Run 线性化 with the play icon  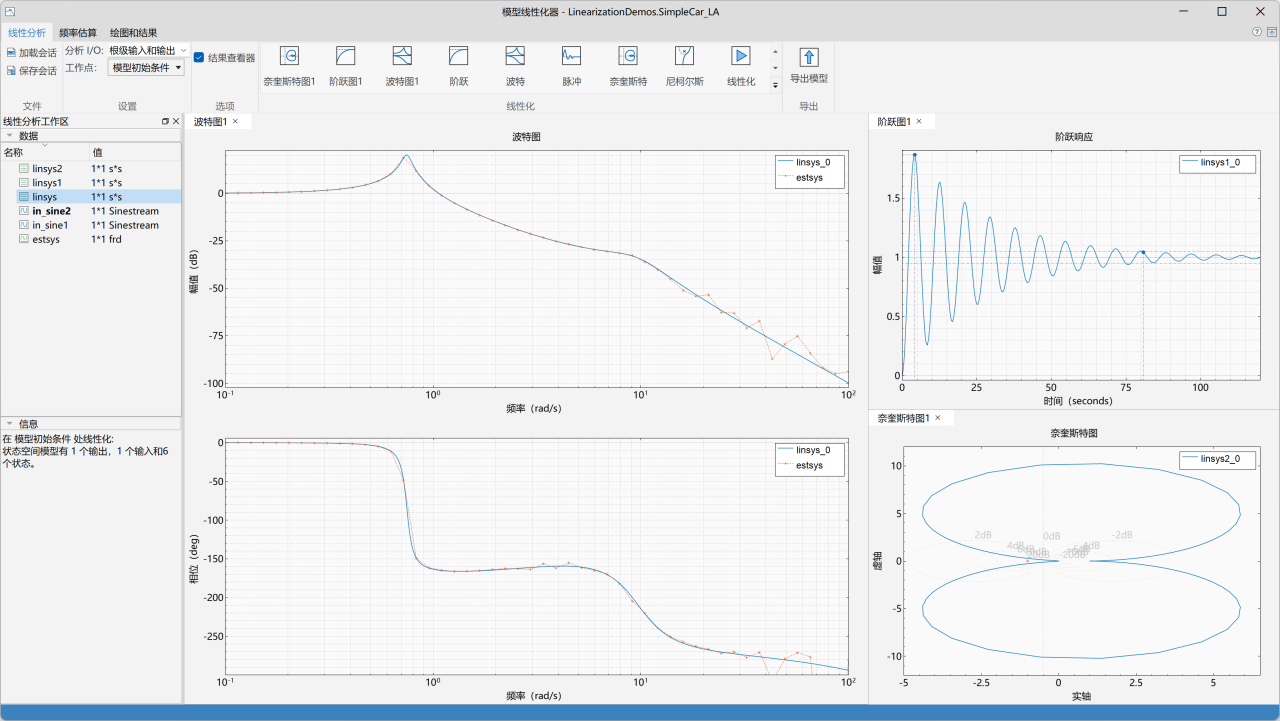coord(741,57)
